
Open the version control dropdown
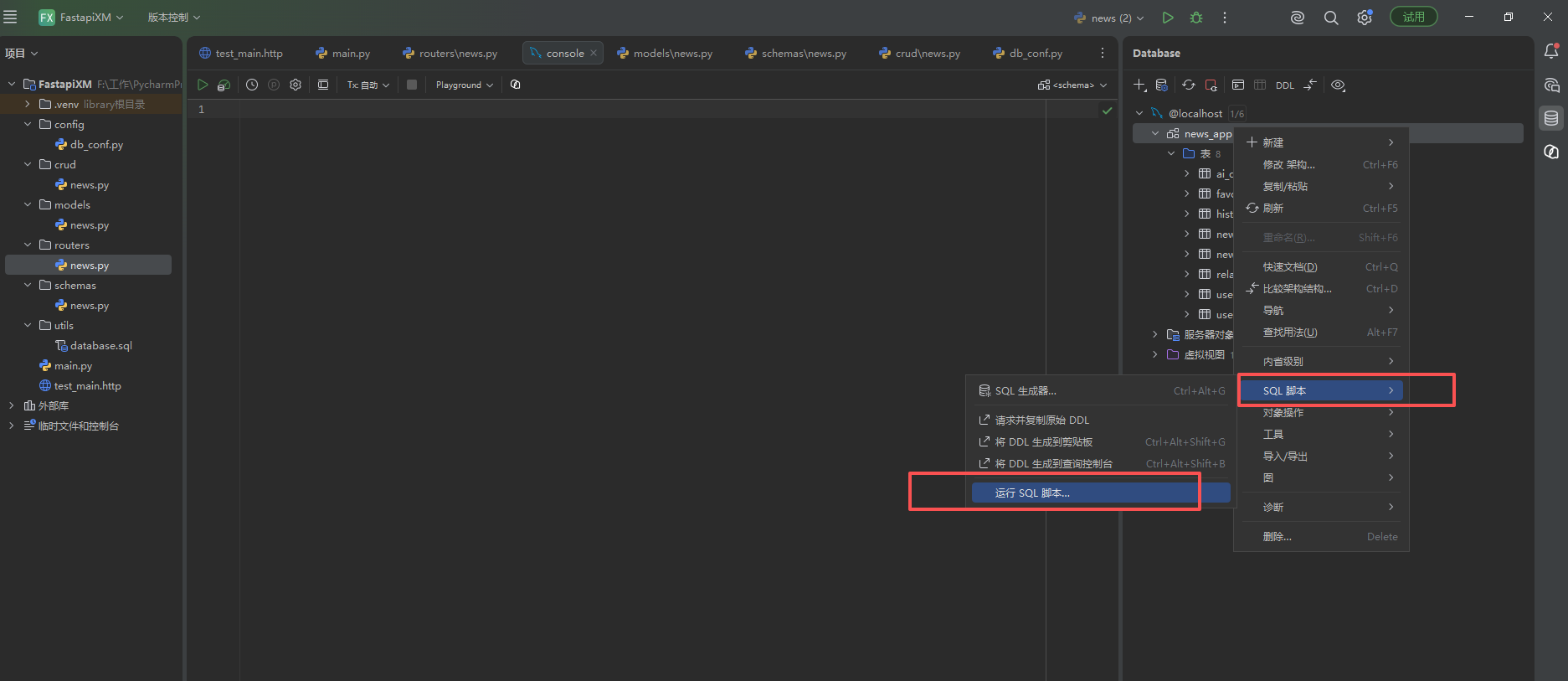174,17
